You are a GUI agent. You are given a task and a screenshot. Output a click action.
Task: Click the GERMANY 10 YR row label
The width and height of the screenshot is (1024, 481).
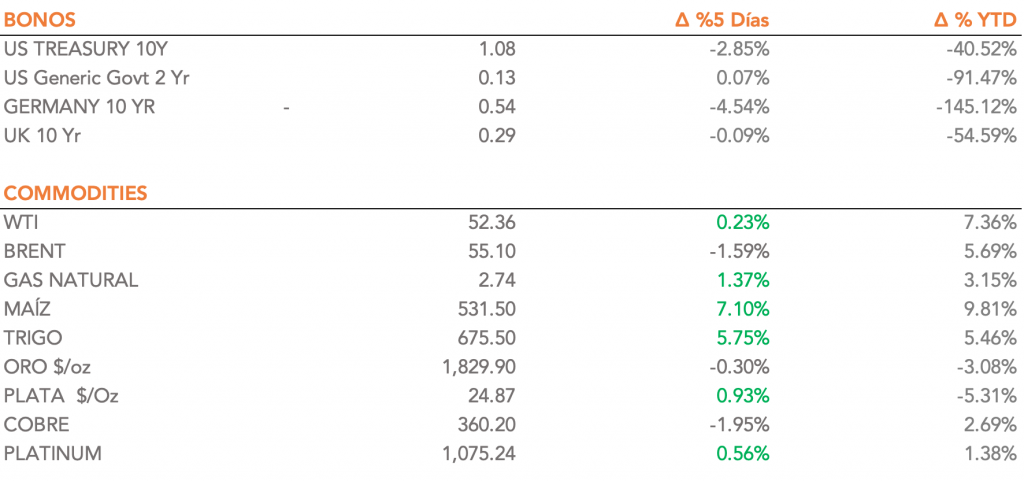click(x=79, y=106)
